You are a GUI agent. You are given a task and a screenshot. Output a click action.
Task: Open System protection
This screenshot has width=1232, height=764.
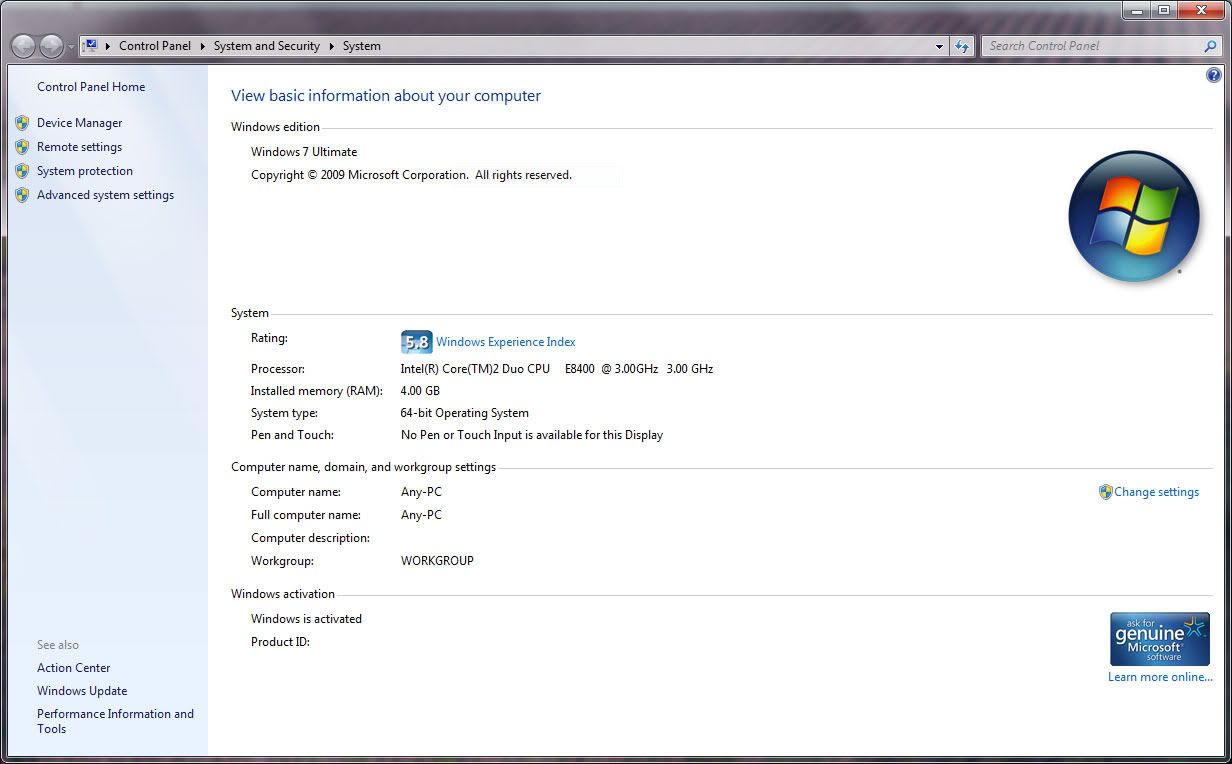pyautogui.click(x=85, y=171)
